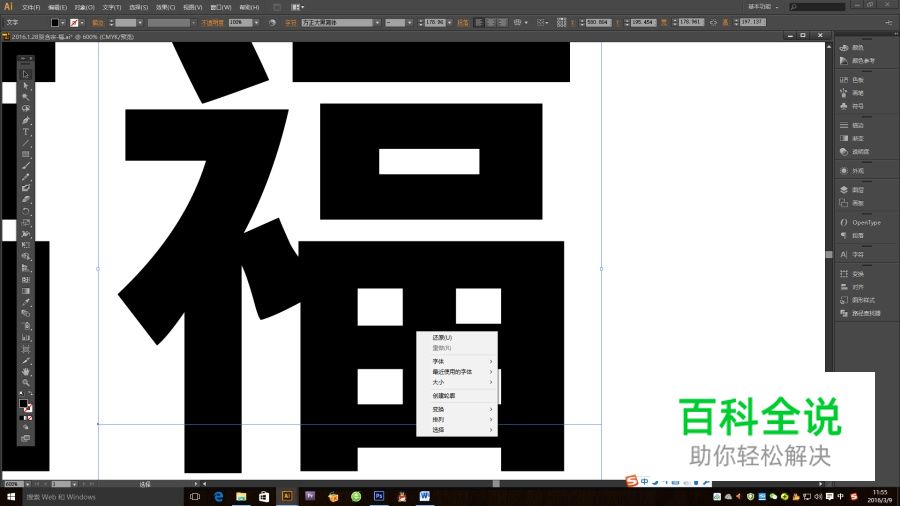Open the 外观 Appearance panel
The image size is (900, 506).
point(852,171)
